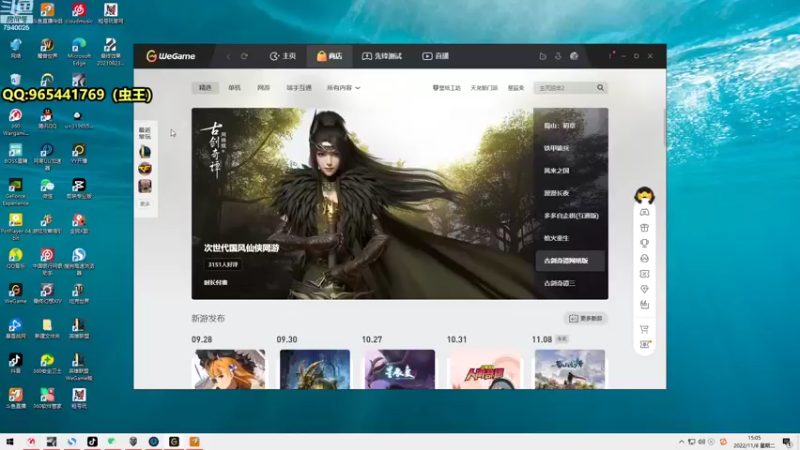800x450 pixels.
Task: Open the 11.08 new game thumbnail
Action: [570, 369]
